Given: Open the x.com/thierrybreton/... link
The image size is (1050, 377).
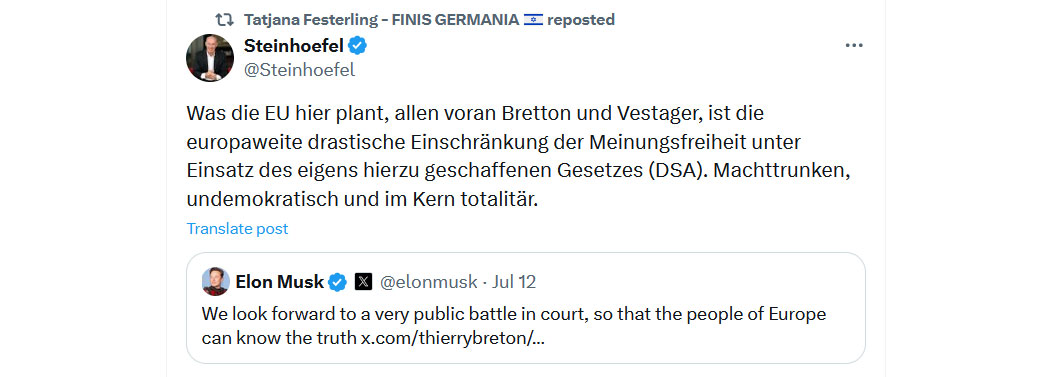Looking at the screenshot, I should 453,338.
